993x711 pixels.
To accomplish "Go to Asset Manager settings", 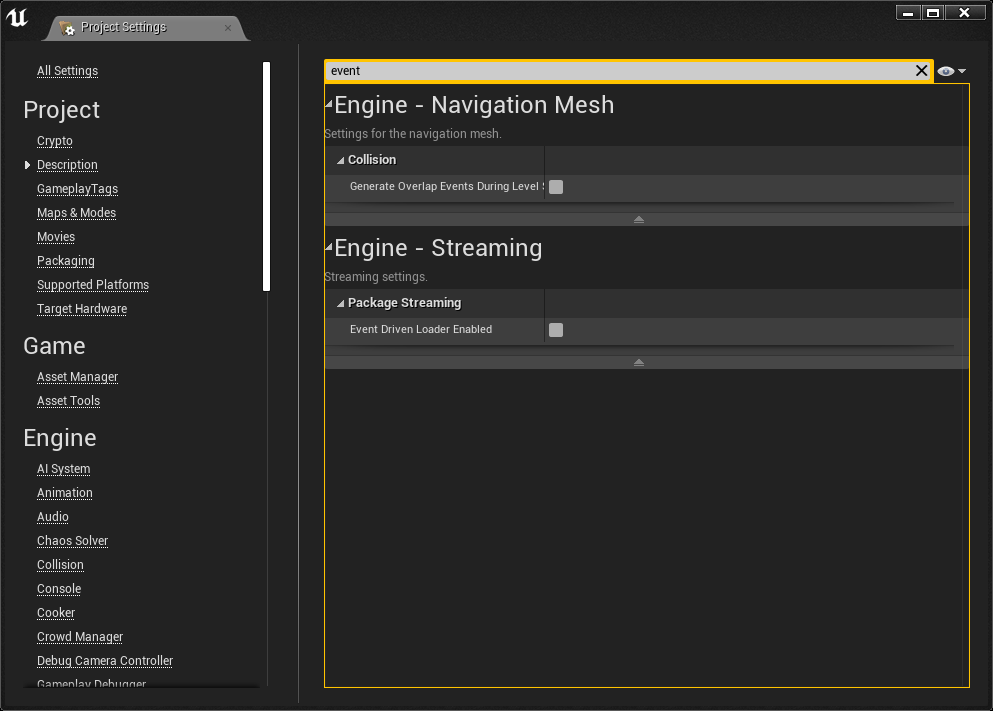I will click(77, 377).
